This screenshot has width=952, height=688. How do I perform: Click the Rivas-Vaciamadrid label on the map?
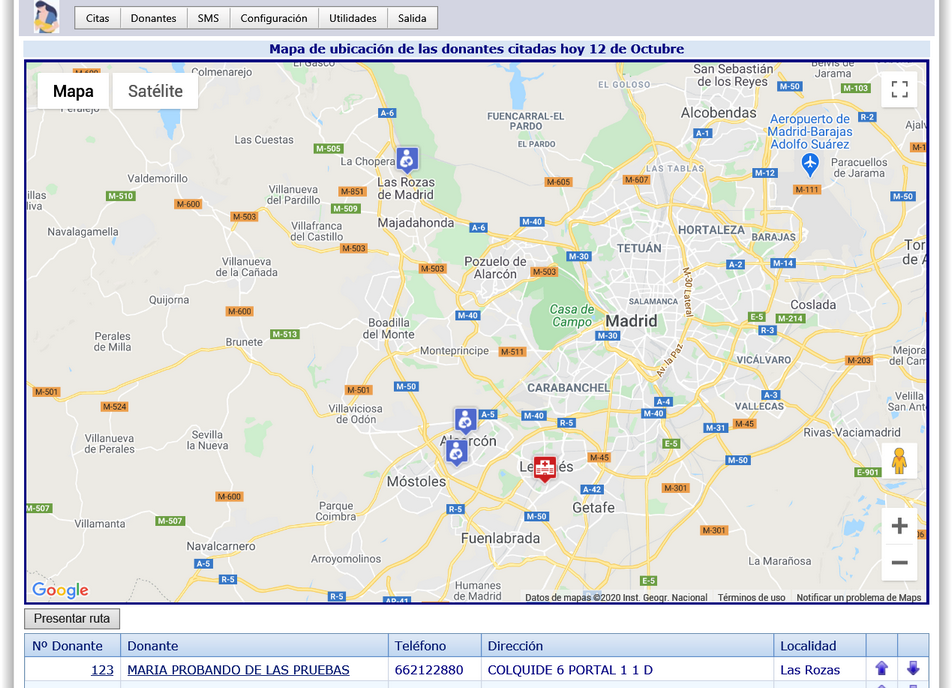852,432
